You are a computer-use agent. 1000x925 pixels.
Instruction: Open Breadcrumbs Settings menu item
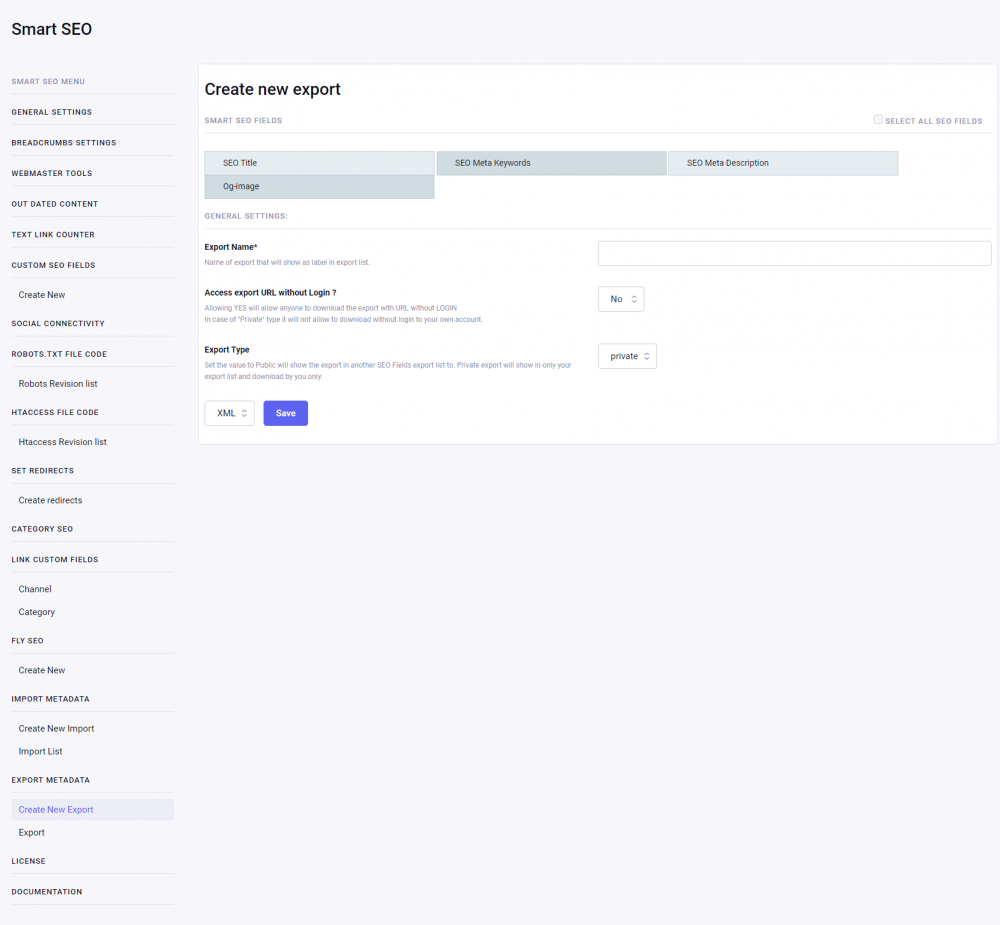[64, 143]
